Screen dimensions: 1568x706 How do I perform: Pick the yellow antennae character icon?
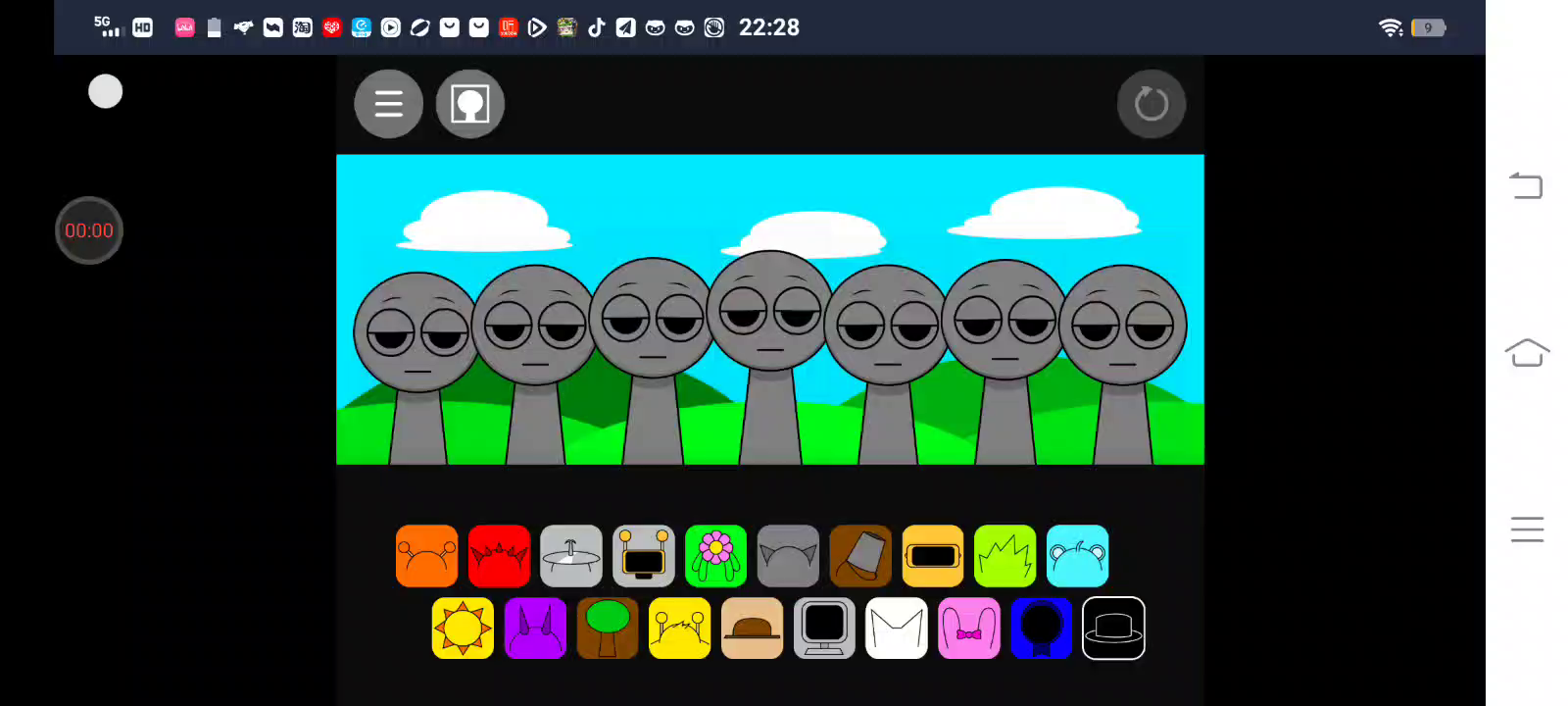click(679, 629)
